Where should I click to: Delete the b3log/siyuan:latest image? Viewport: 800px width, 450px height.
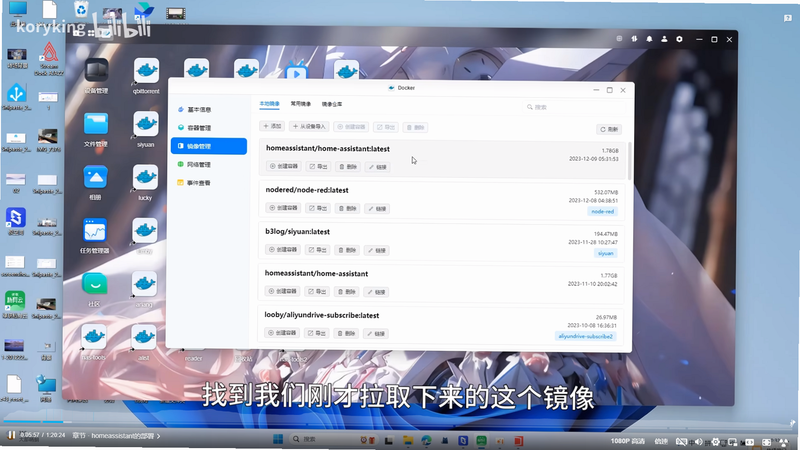click(x=347, y=250)
